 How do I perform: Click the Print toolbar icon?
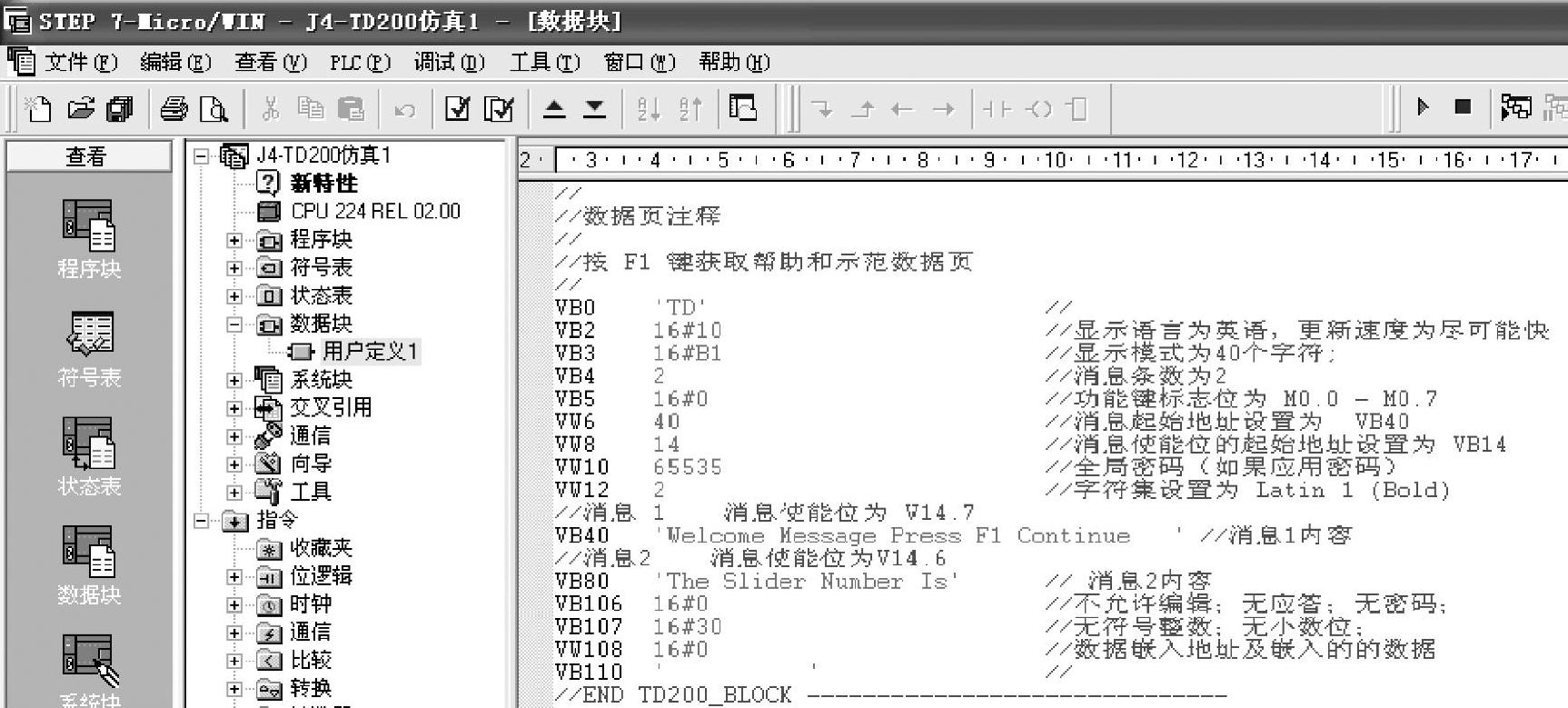coord(174,109)
